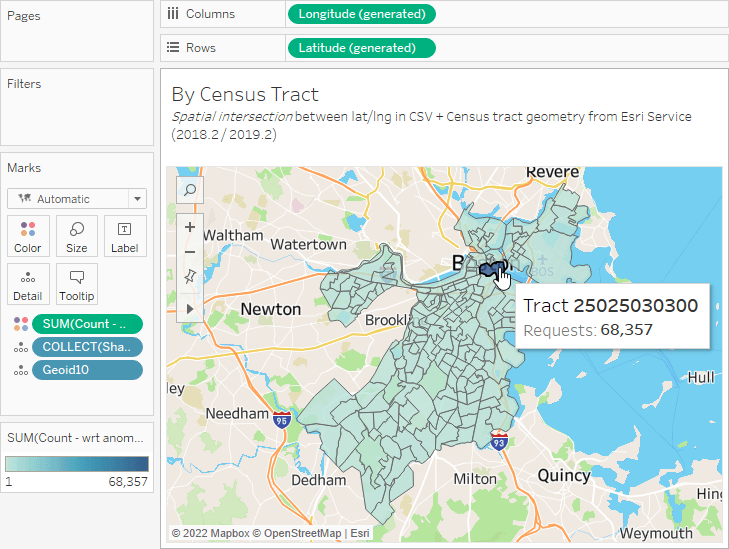Image resolution: width=729 pixels, height=549 pixels.
Task: Select the Latitude (generated) pill
Action: [x=362, y=48]
